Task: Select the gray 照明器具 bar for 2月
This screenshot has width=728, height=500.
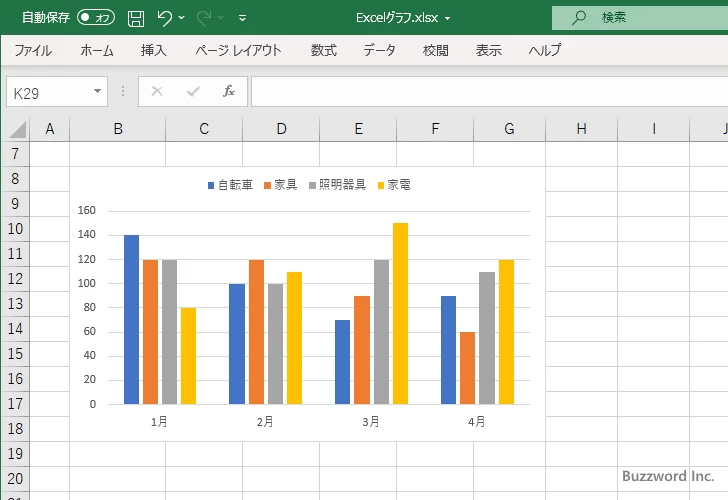Action: [x=275, y=344]
